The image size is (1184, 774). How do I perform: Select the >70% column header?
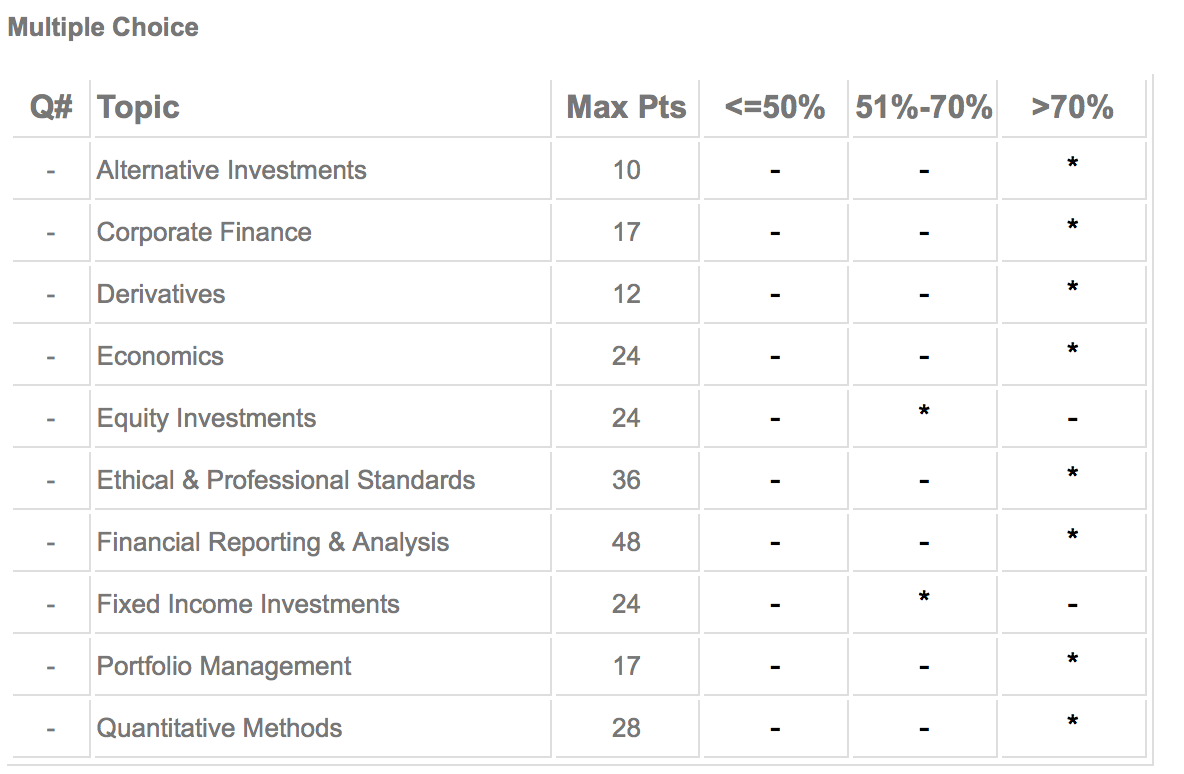click(1072, 107)
